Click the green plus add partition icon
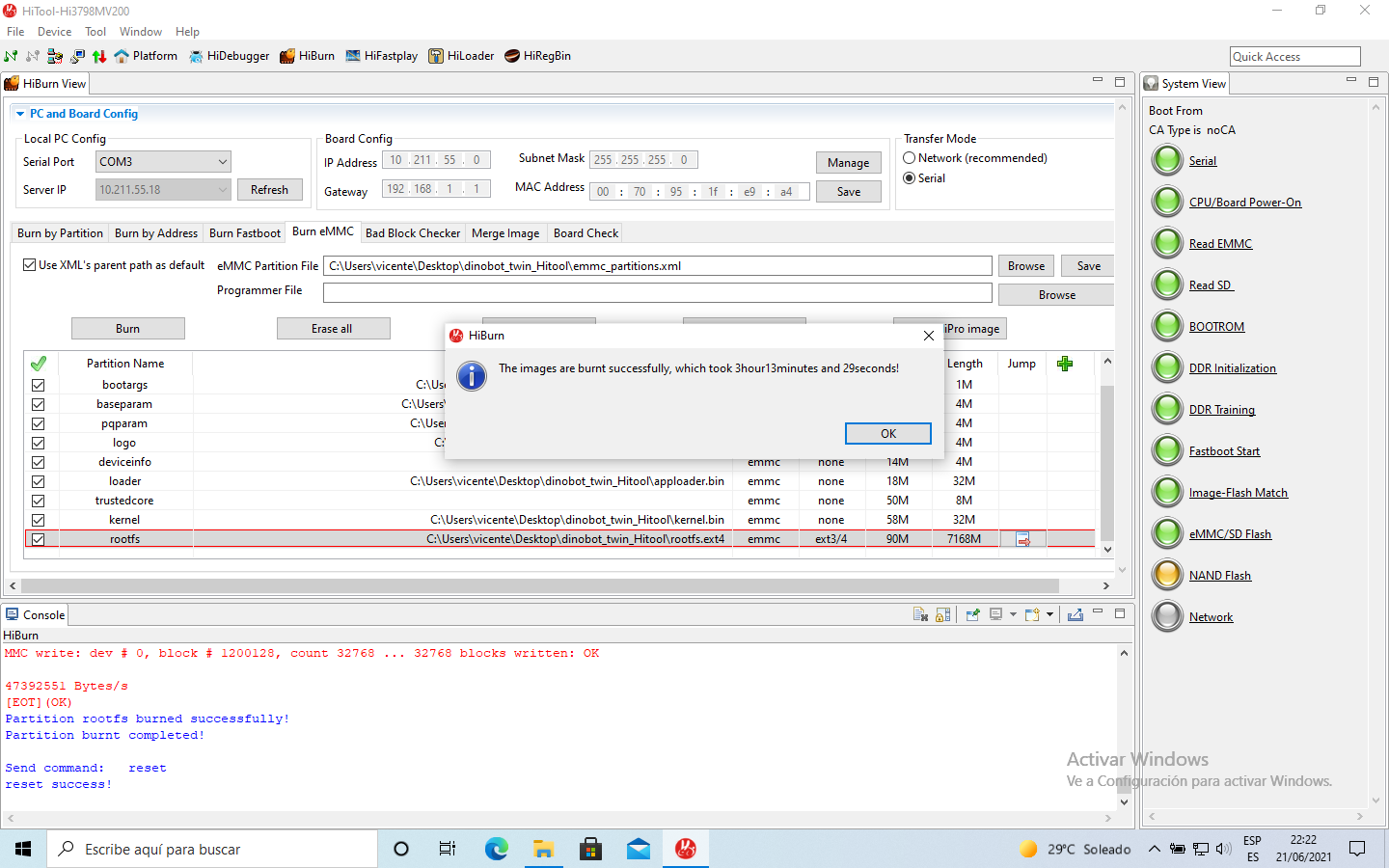Screen dimensions: 1389x868 pyautogui.click(x=1065, y=364)
